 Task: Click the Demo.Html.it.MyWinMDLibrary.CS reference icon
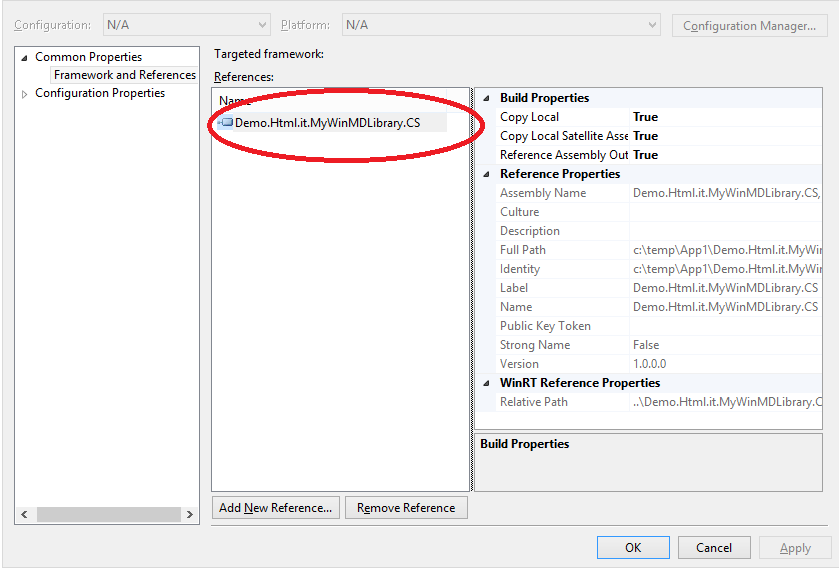coord(226,123)
